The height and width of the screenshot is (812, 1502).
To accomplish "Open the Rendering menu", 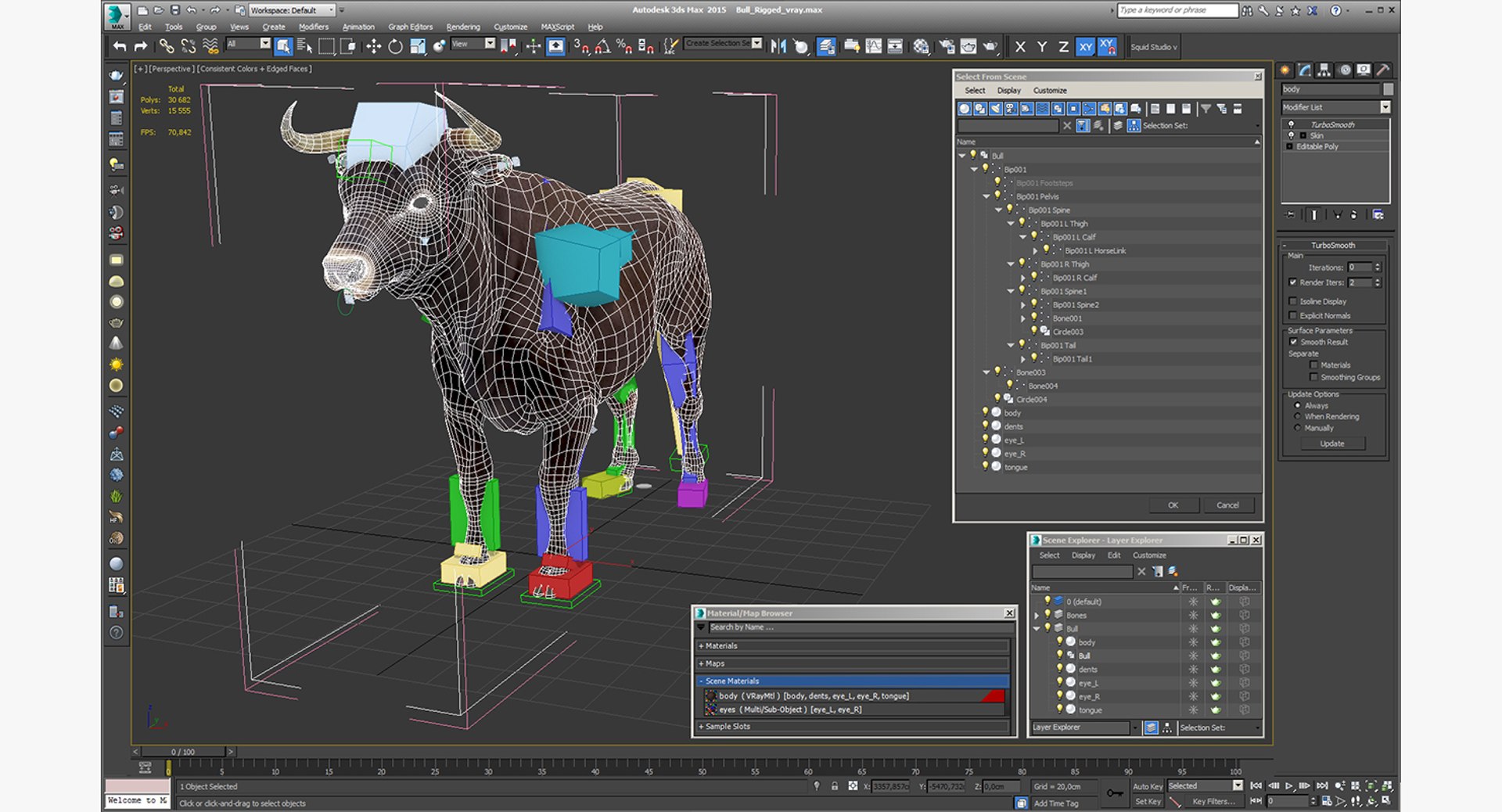I will (463, 27).
